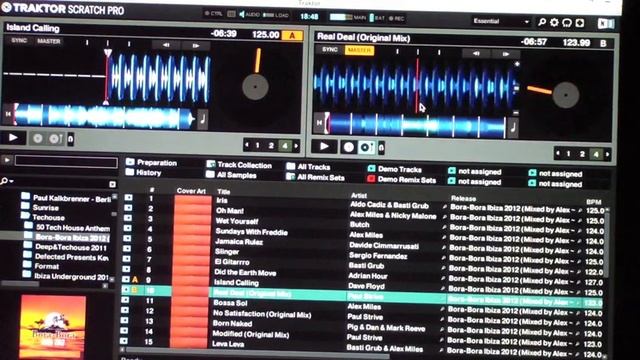This screenshot has width=640, height=360.
Task: Sort list by Artist column header
Action: coord(359,196)
